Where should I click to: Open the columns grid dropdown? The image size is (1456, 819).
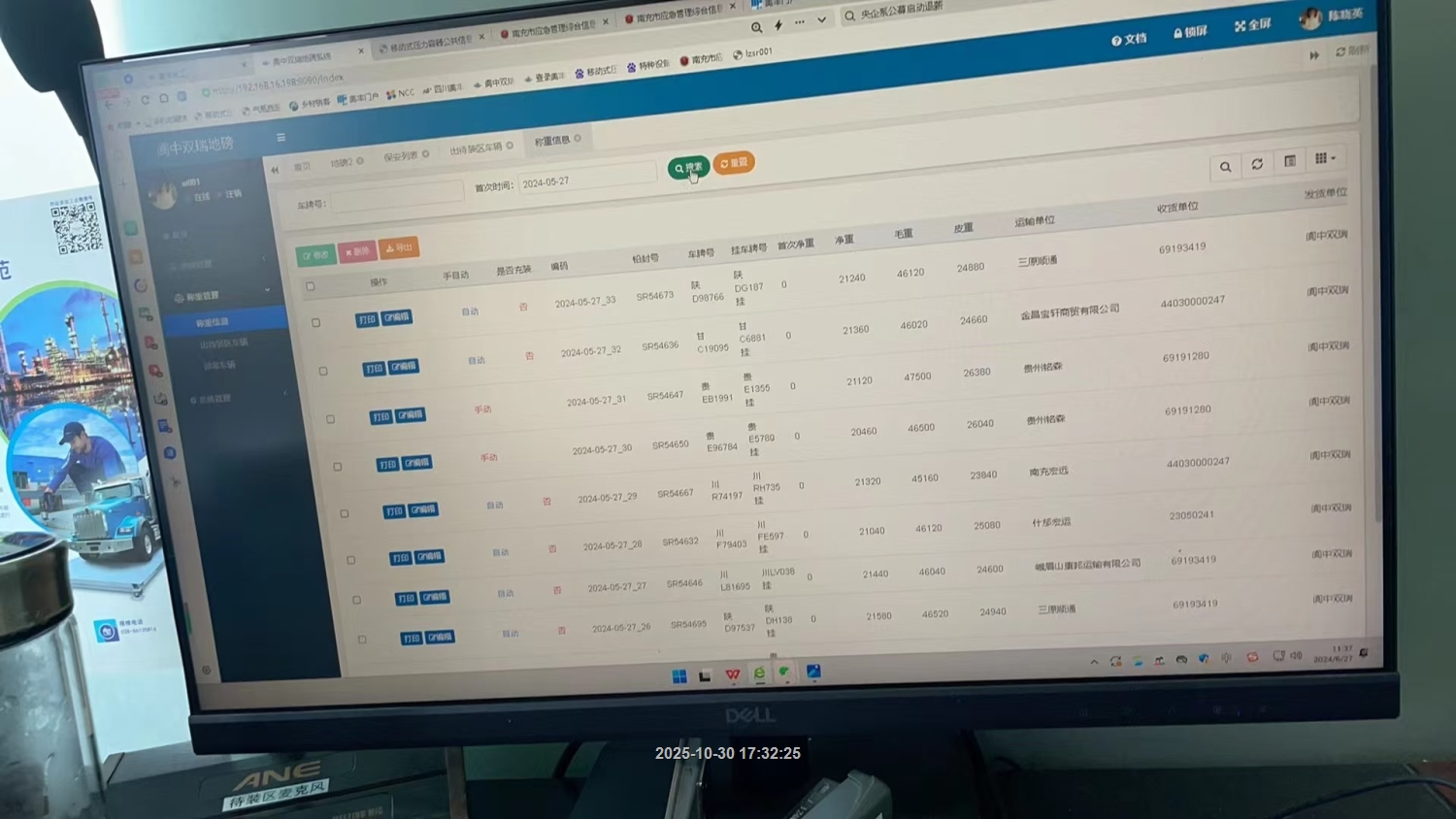(1325, 158)
